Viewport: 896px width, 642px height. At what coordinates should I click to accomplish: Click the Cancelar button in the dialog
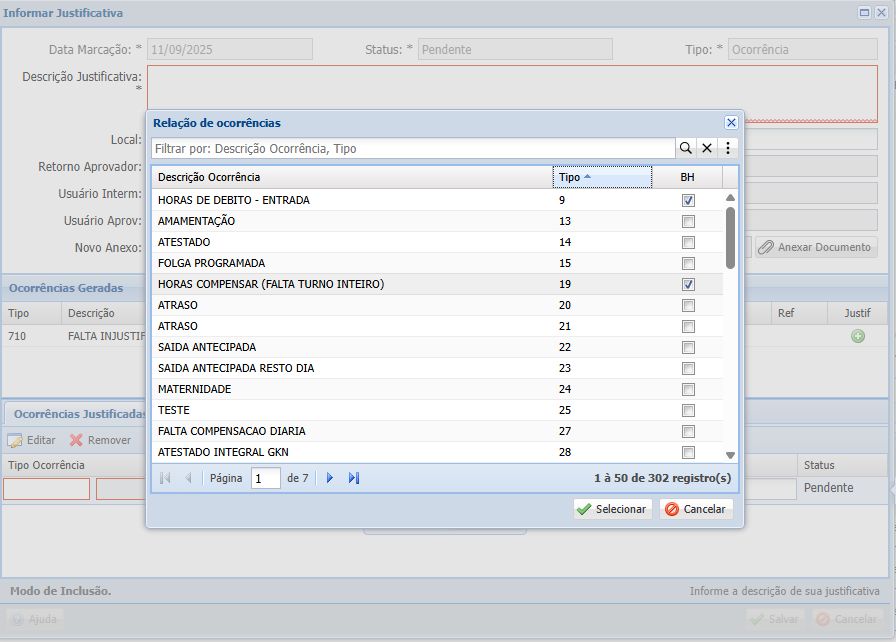coord(696,509)
